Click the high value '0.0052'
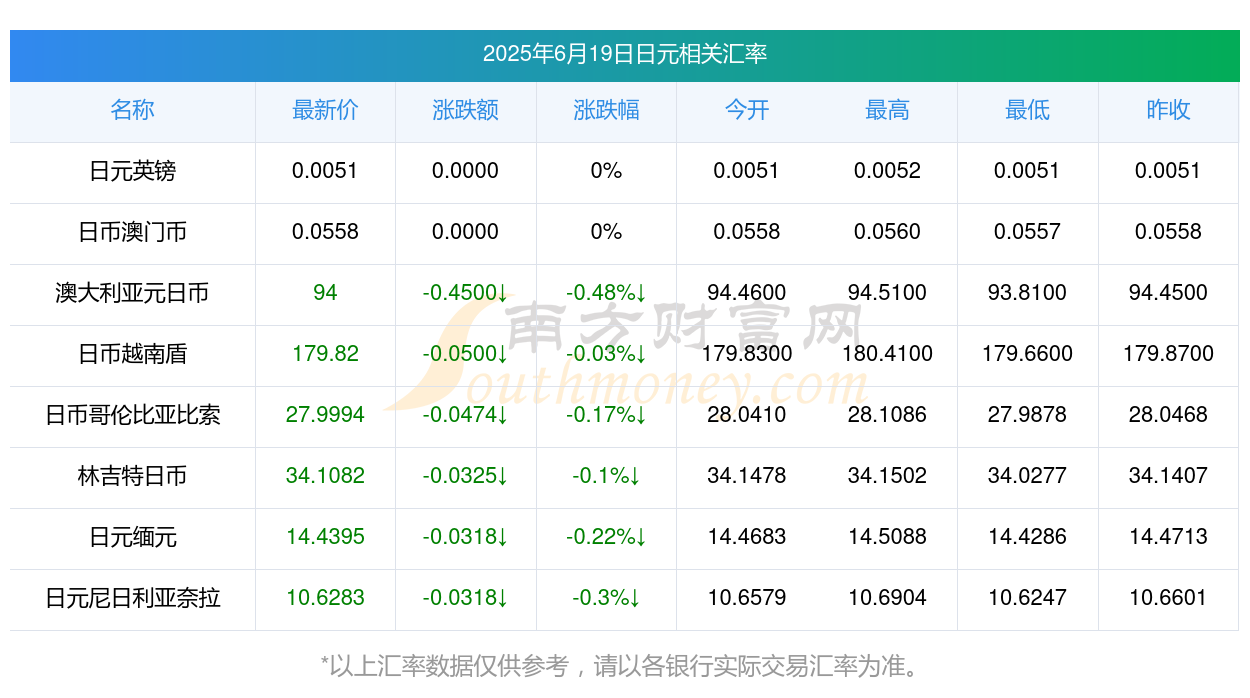The width and height of the screenshot is (1250, 698). [x=887, y=171]
